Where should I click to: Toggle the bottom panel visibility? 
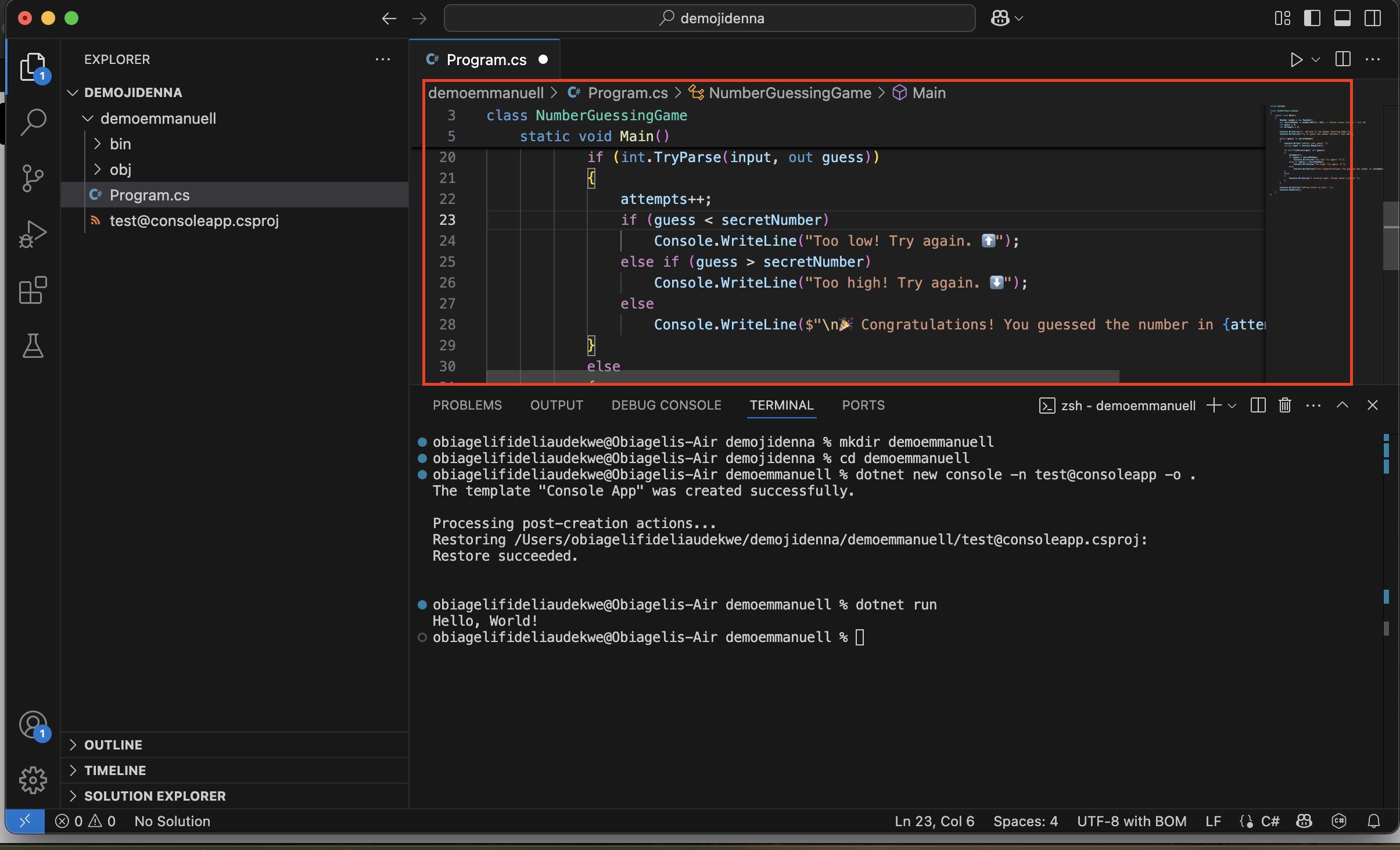1342,19
